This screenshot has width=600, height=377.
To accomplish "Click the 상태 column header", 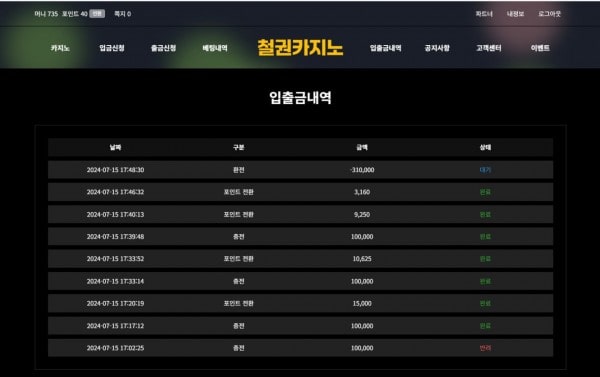I will [x=485, y=147].
